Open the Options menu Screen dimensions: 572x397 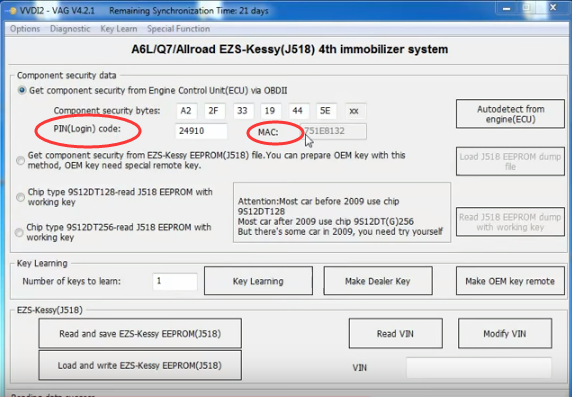(25, 29)
